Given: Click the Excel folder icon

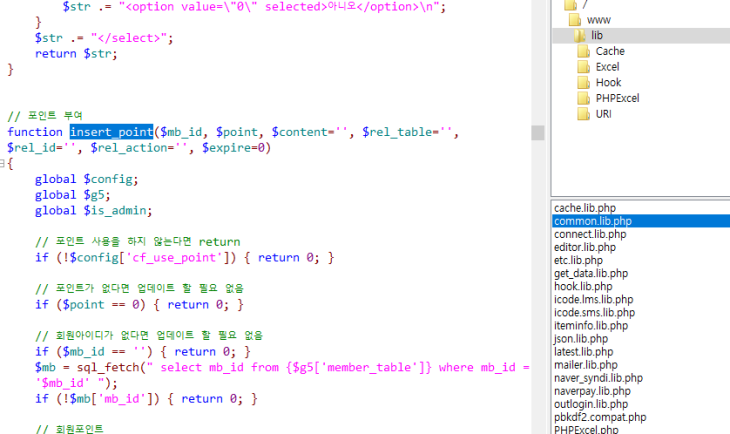Looking at the screenshot, I should 585,67.
